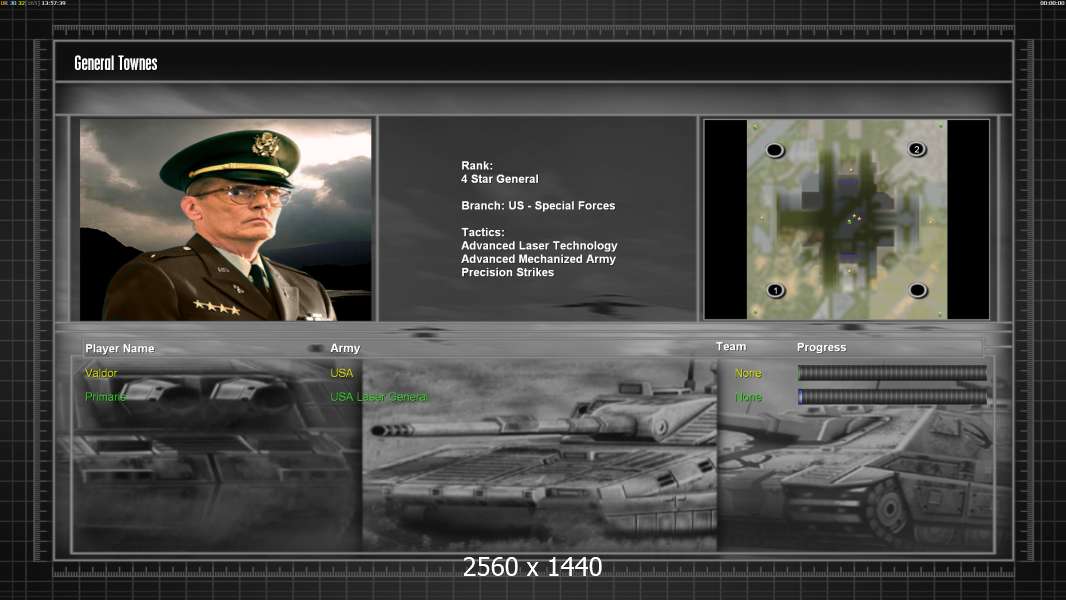
Task: Click the 'General Townes' title
Action: tap(116, 63)
